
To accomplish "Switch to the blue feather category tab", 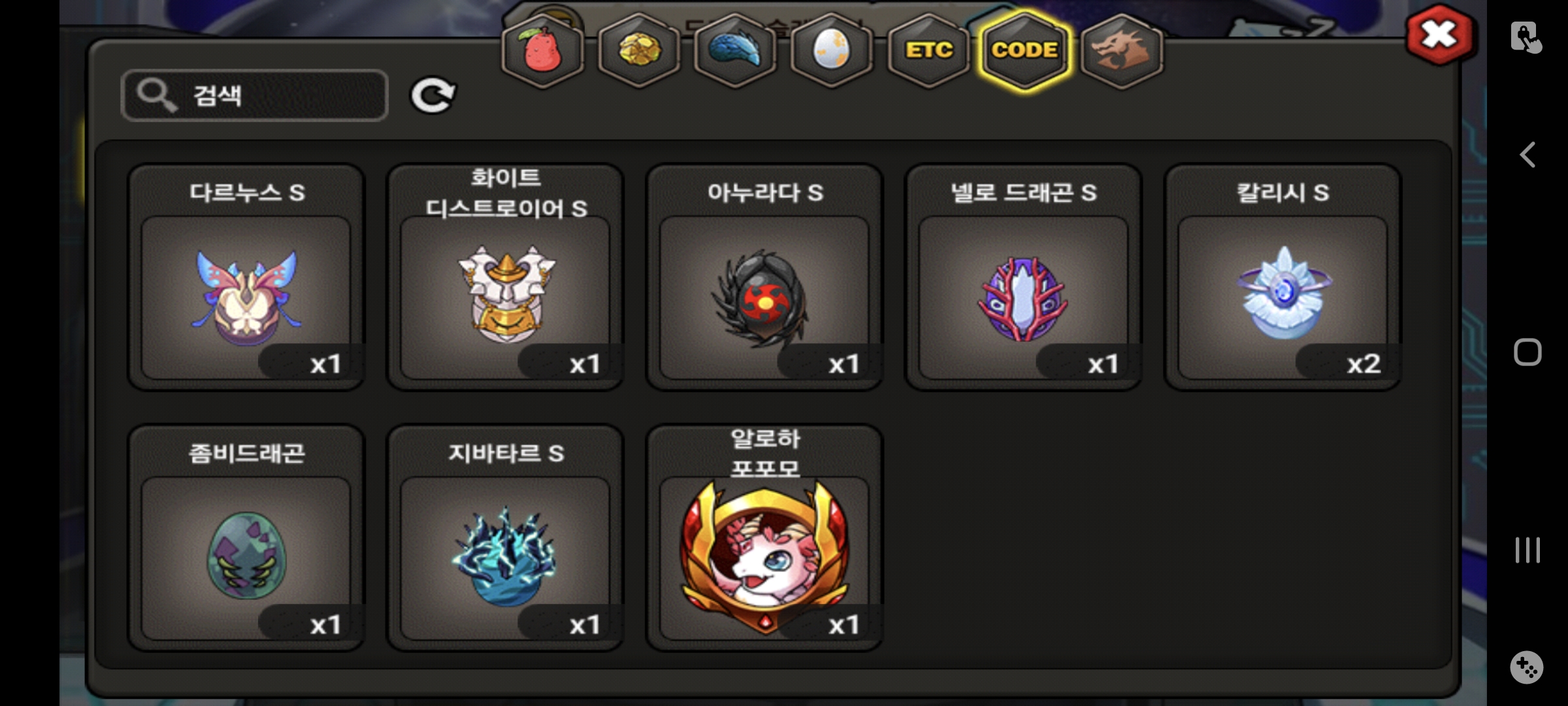I will [735, 51].
